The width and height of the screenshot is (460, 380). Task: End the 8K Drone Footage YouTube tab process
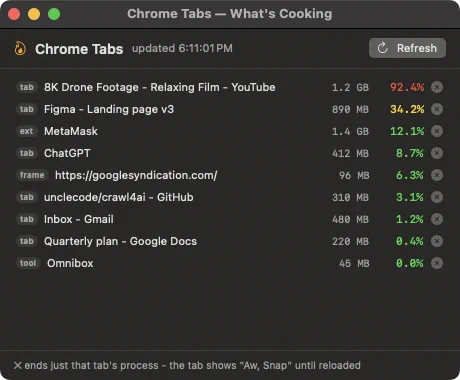pyautogui.click(x=437, y=87)
